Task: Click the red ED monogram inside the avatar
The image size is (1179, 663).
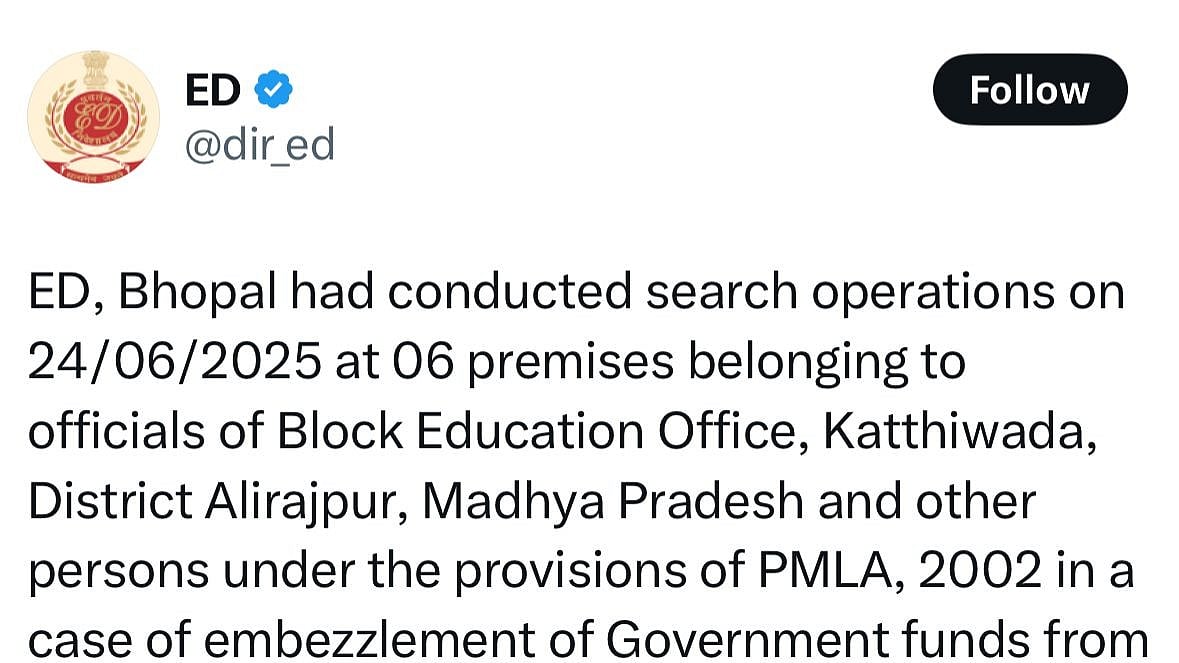Action: 93,120
